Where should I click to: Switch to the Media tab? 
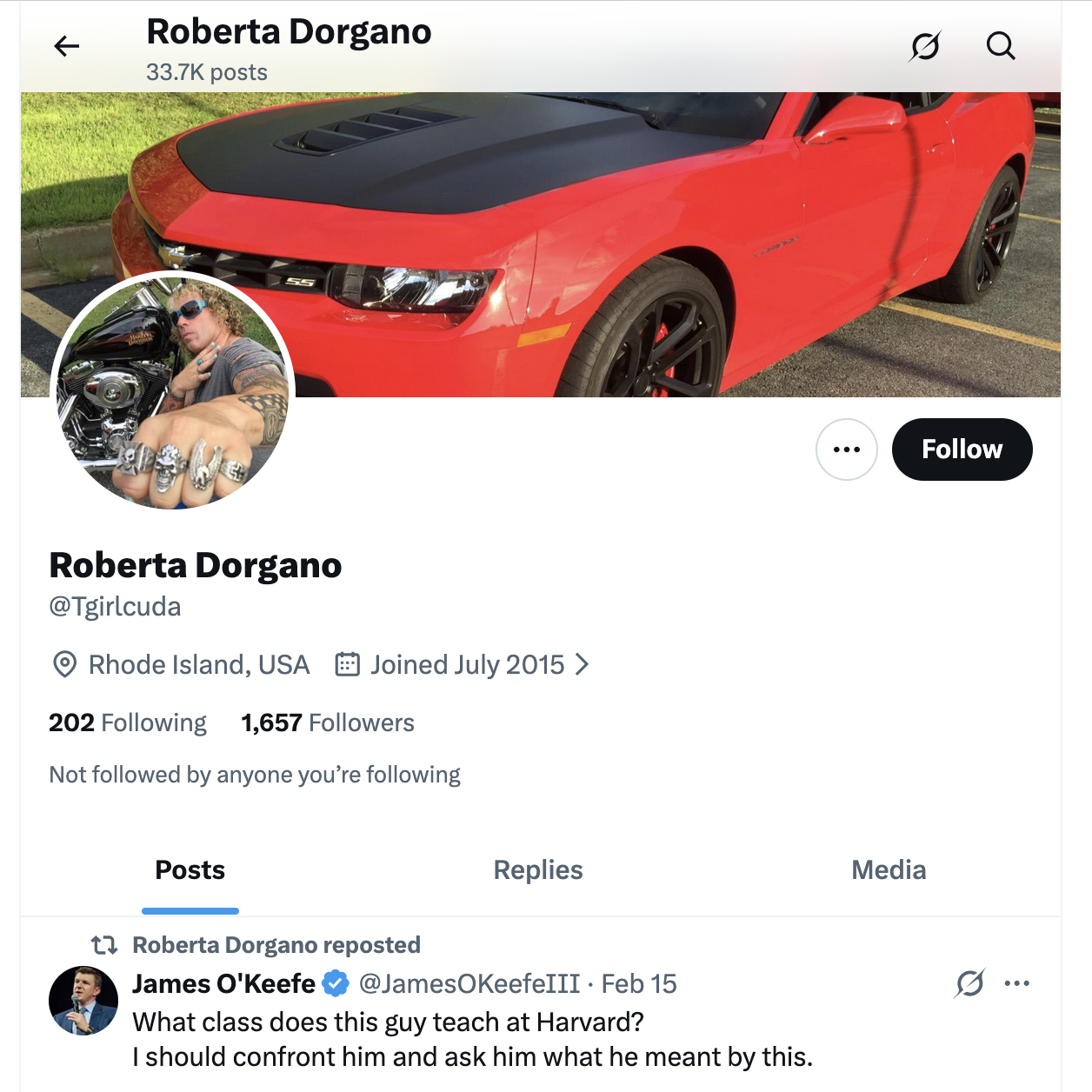(889, 870)
